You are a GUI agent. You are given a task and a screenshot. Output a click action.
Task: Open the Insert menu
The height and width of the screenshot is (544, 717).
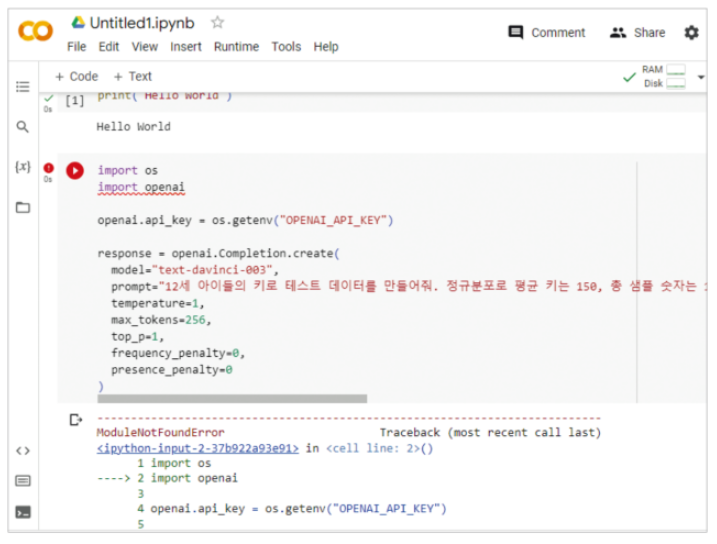click(186, 47)
